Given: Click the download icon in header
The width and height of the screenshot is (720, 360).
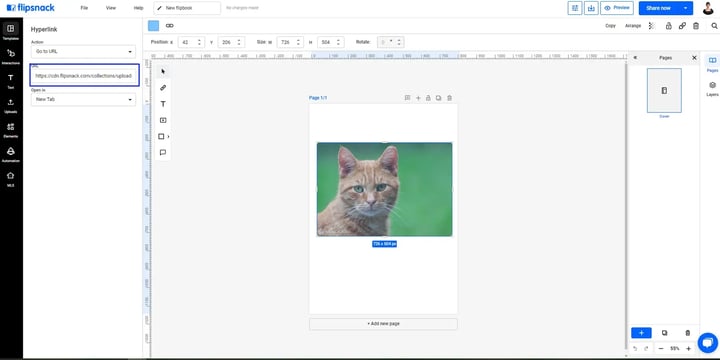Looking at the screenshot, I should point(591,8).
